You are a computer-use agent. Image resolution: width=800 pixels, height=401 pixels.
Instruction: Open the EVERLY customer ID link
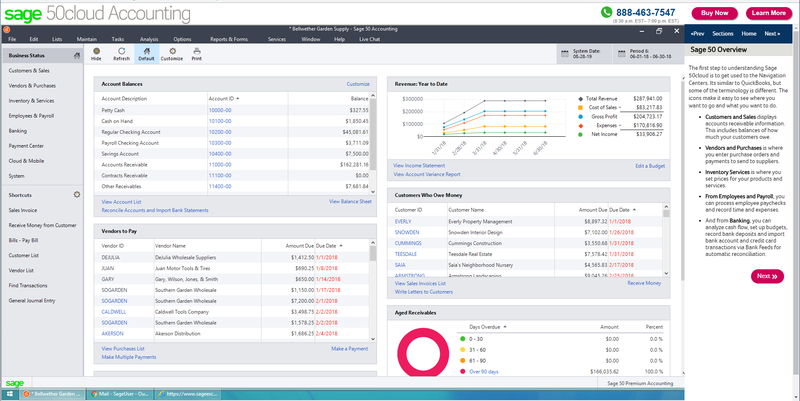[403, 221]
